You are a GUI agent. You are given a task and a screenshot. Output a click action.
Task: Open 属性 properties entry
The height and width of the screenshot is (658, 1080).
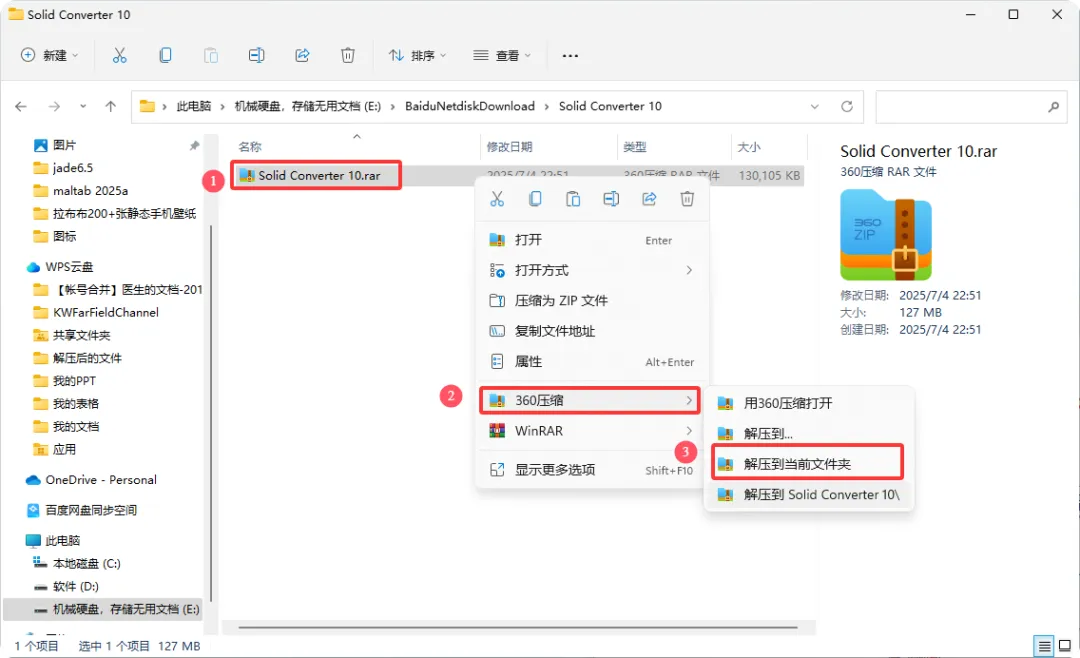[592, 361]
